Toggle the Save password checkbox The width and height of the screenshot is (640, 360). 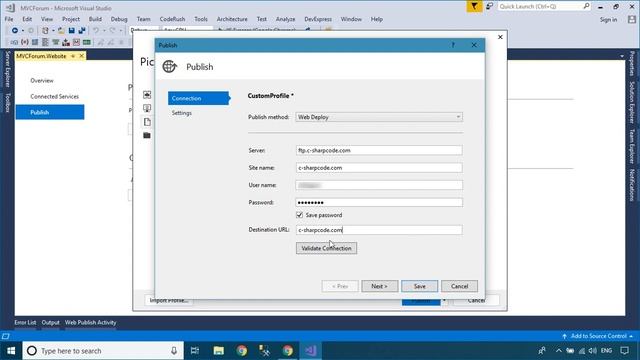click(300, 215)
